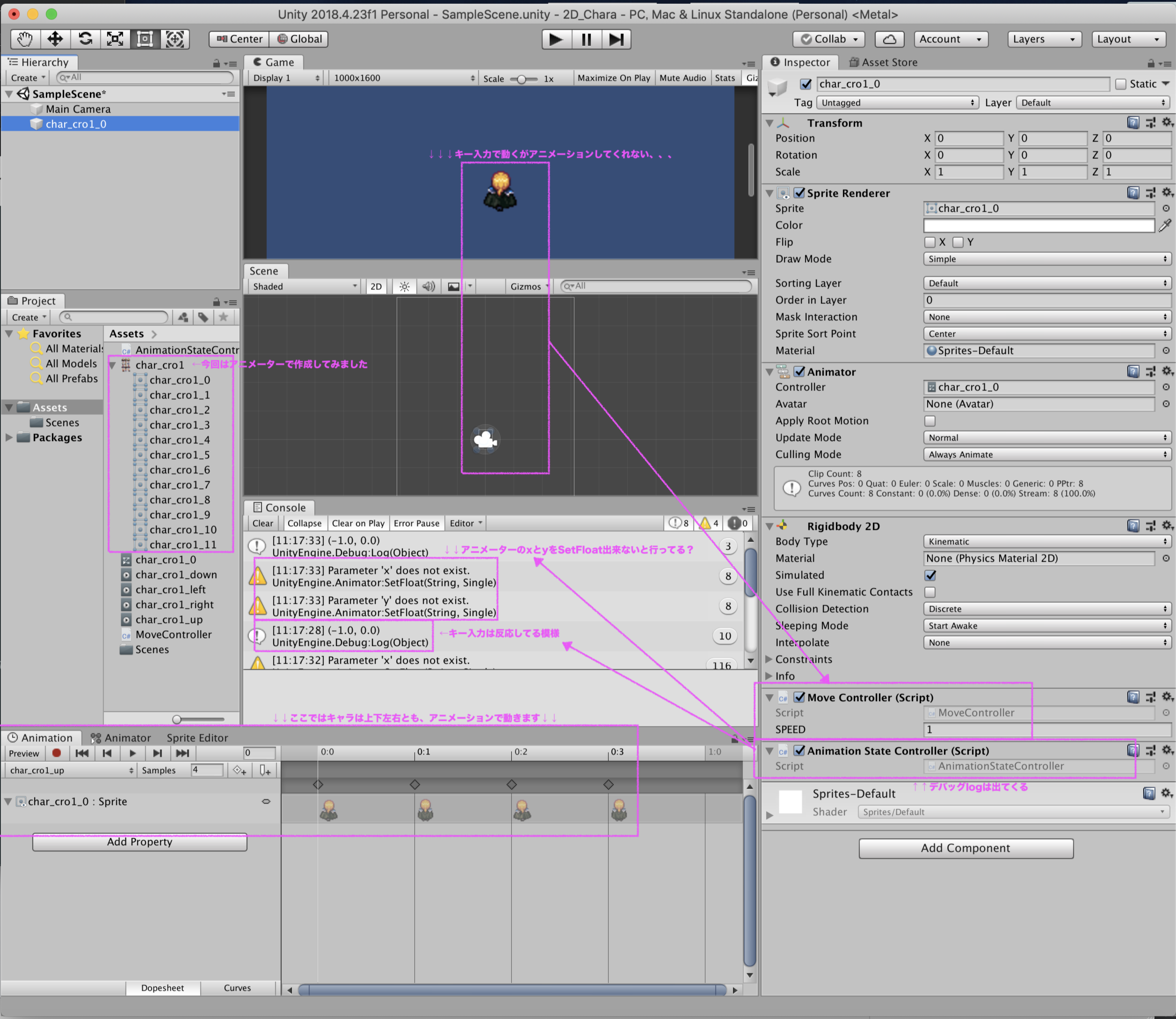Click the Step frame button

616,39
